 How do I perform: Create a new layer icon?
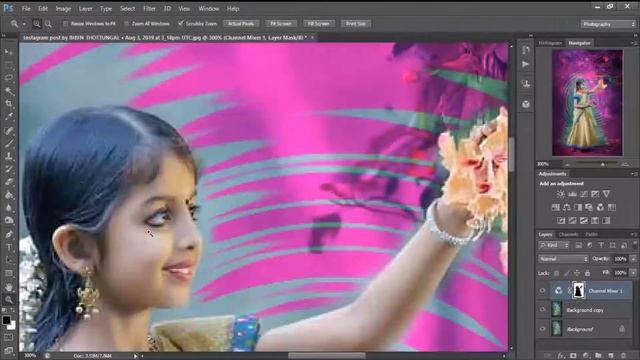611,356
